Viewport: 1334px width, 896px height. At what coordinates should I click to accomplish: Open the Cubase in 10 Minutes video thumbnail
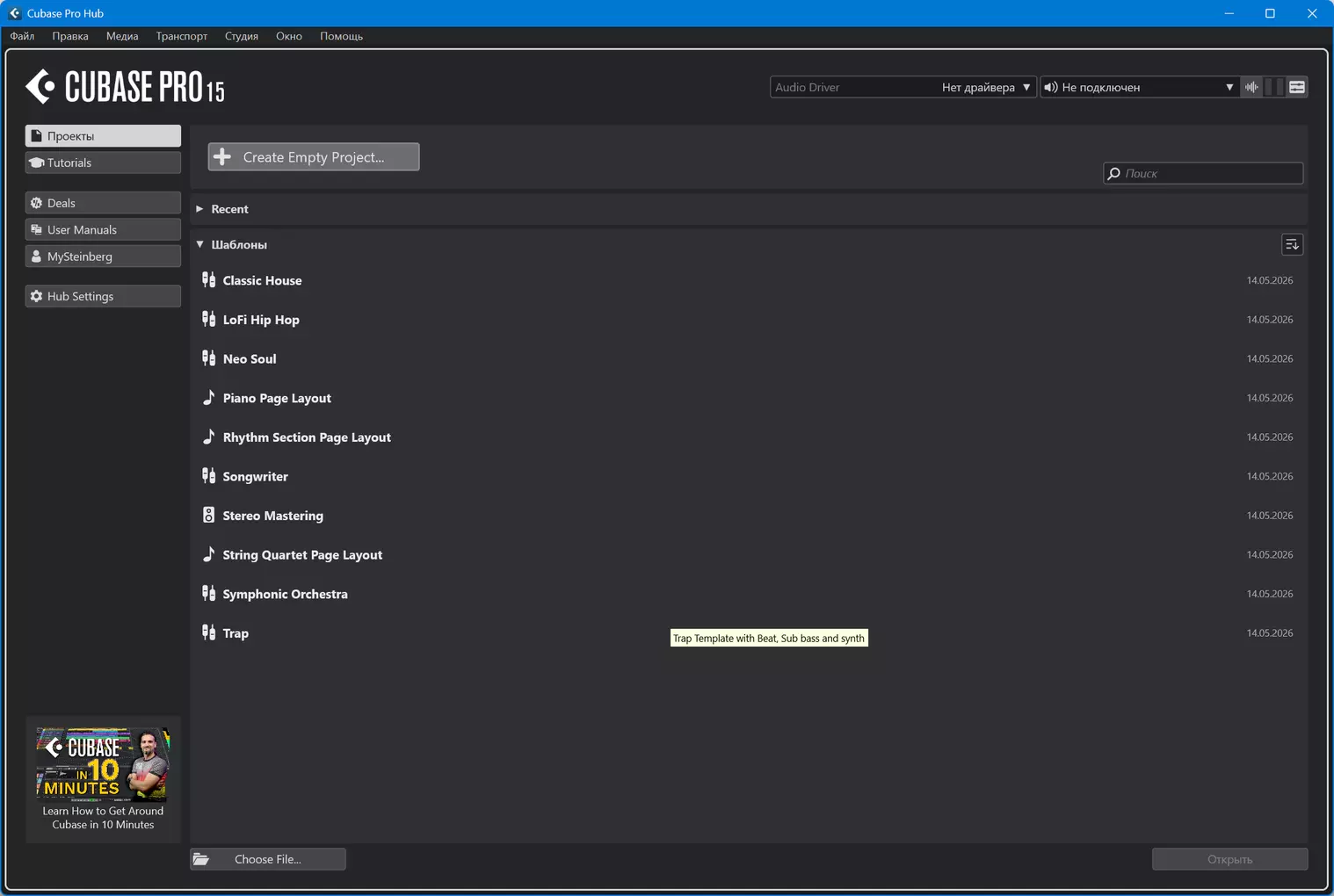pos(103,763)
